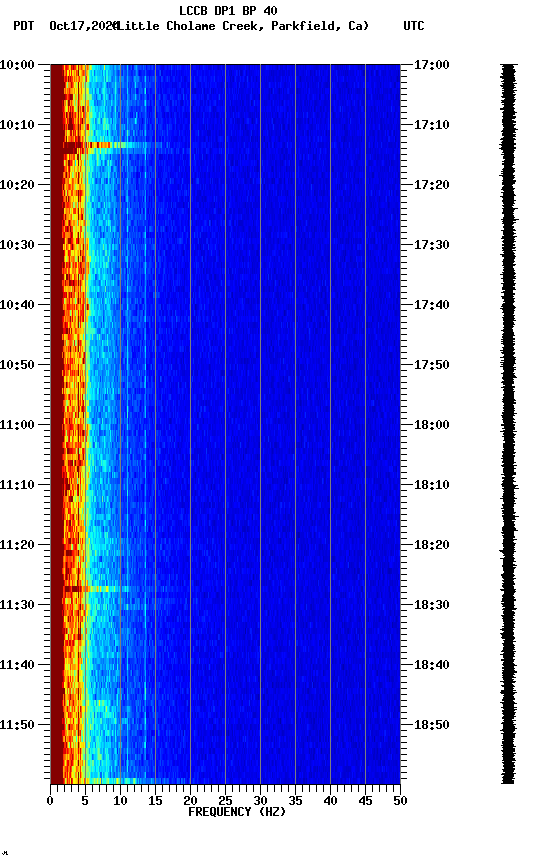Click the 'FREQUENCY (HZ)' axis title
Image resolution: width=552 pixels, height=864 pixels.
click(237, 813)
